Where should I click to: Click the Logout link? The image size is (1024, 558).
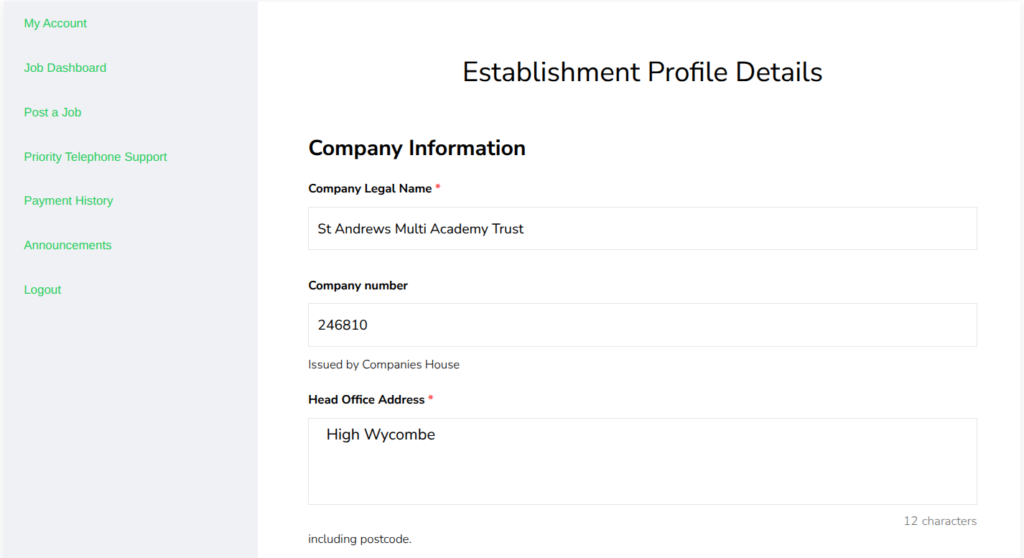[43, 290]
